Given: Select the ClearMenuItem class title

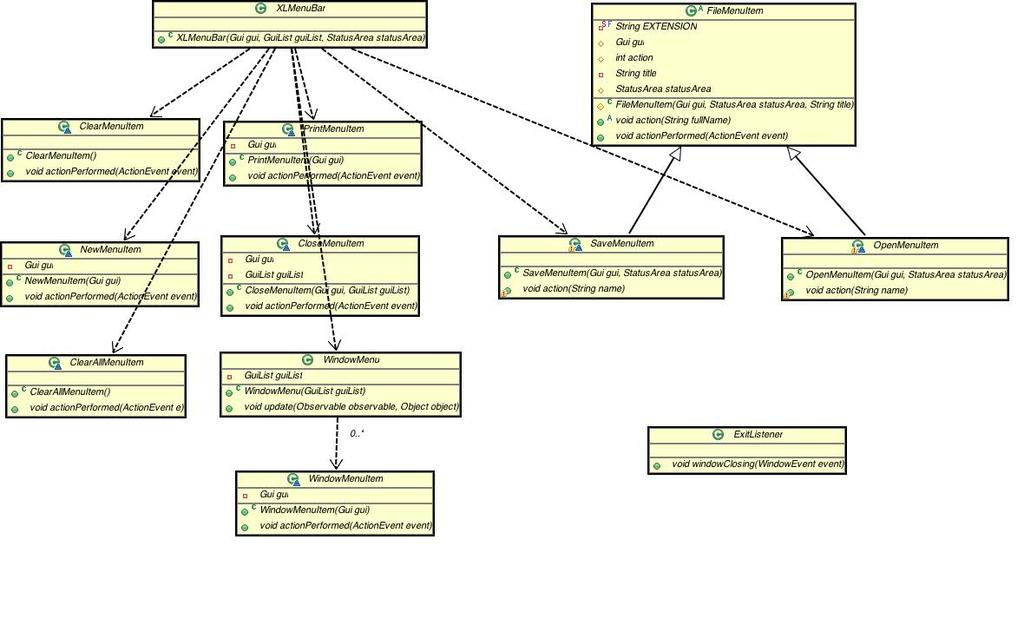Looking at the screenshot, I should pyautogui.click(x=111, y=126).
